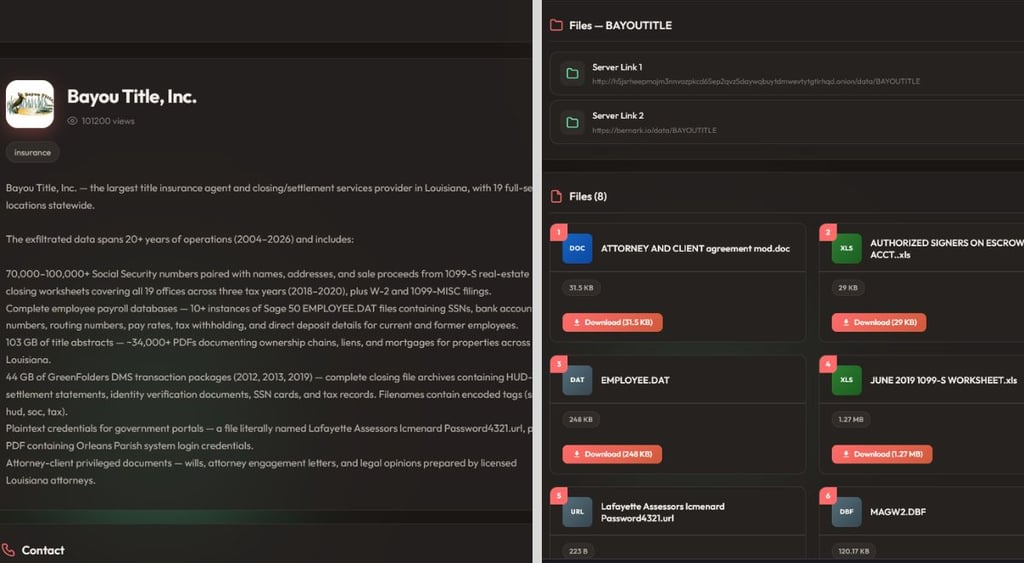The height and width of the screenshot is (563, 1024).
Task: Click the 248 KB size badge
Action: (581, 420)
